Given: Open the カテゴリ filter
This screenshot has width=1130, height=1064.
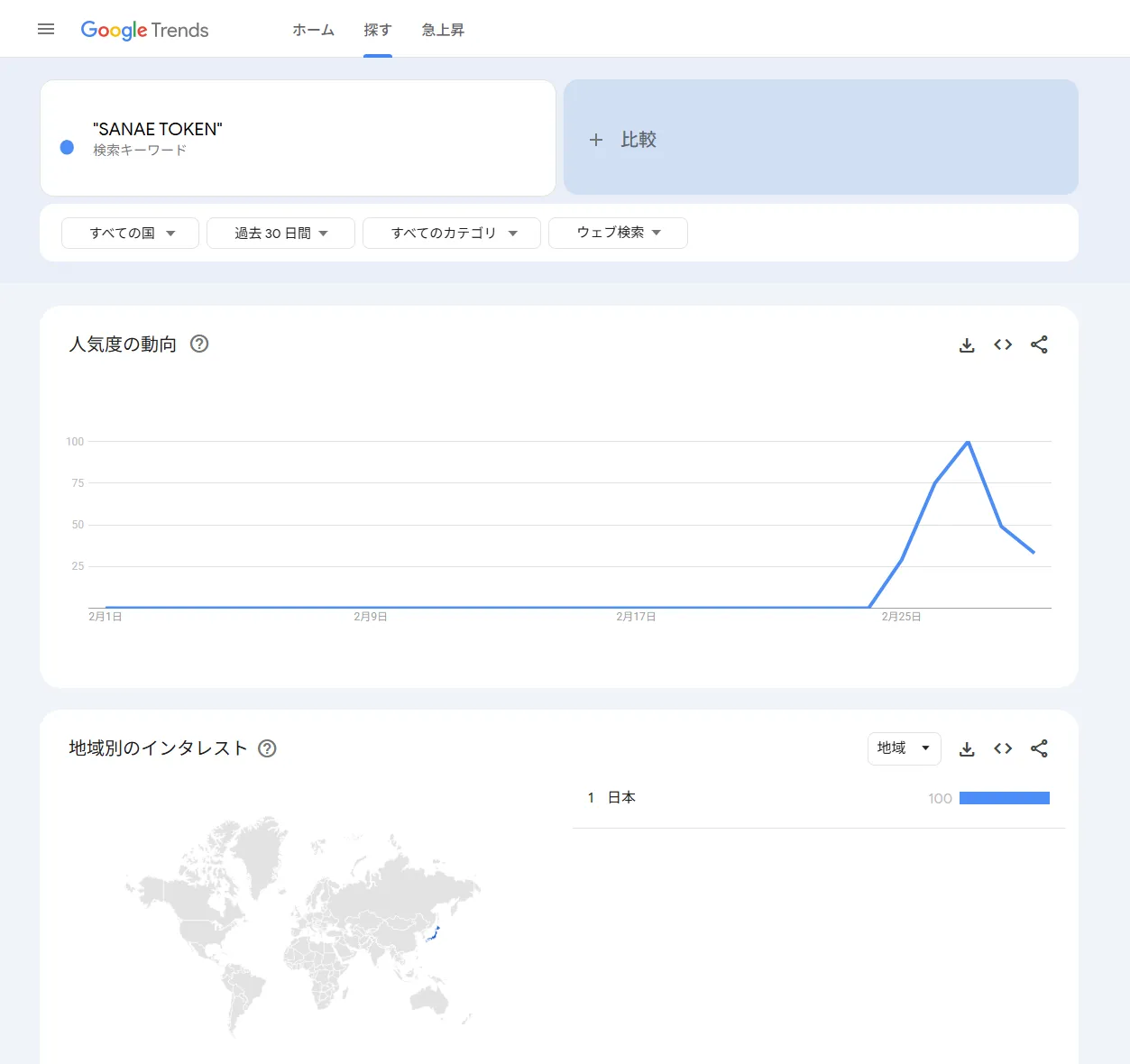Looking at the screenshot, I should tap(451, 233).
